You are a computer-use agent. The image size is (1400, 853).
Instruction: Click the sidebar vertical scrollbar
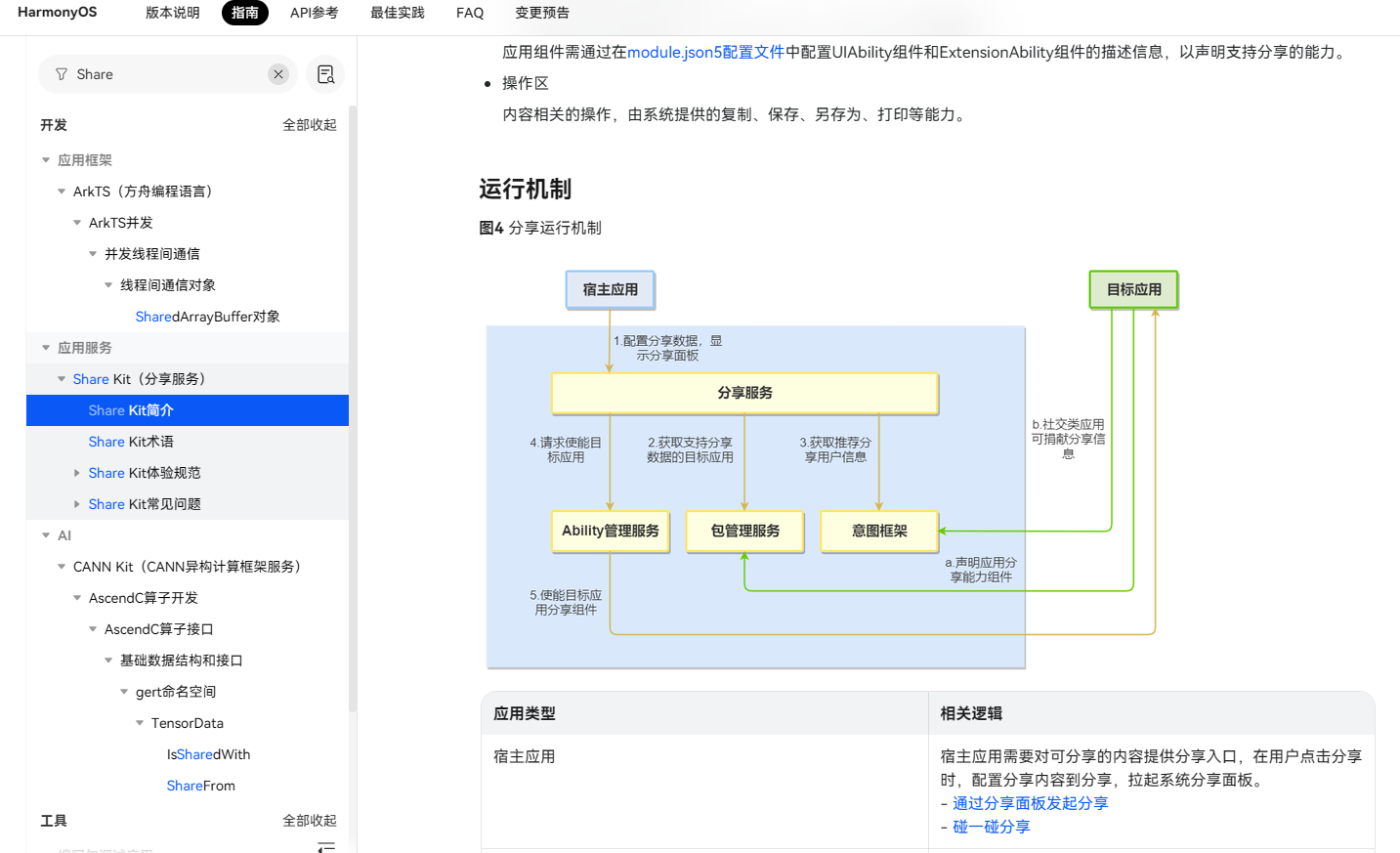pyautogui.click(x=353, y=410)
